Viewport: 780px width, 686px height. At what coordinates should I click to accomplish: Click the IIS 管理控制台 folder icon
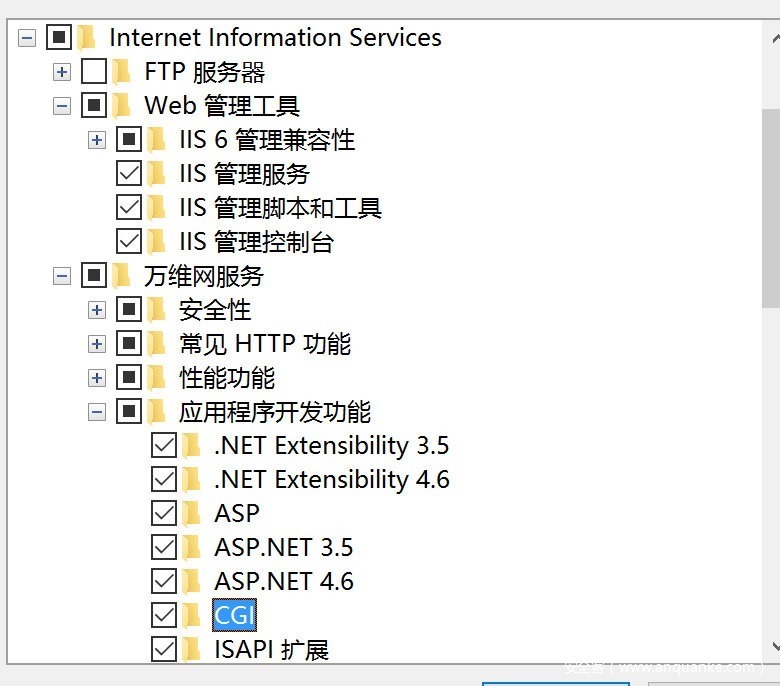pyautogui.click(x=157, y=242)
